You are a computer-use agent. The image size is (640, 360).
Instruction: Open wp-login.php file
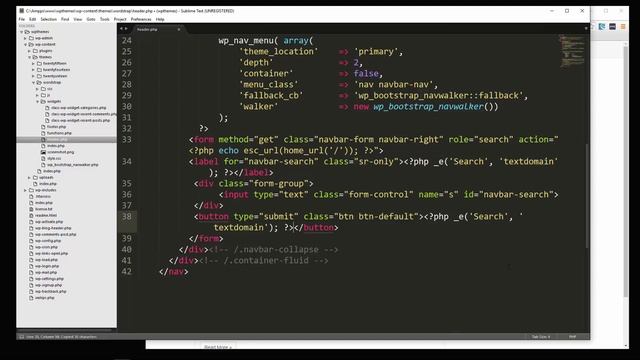[x=47, y=266]
